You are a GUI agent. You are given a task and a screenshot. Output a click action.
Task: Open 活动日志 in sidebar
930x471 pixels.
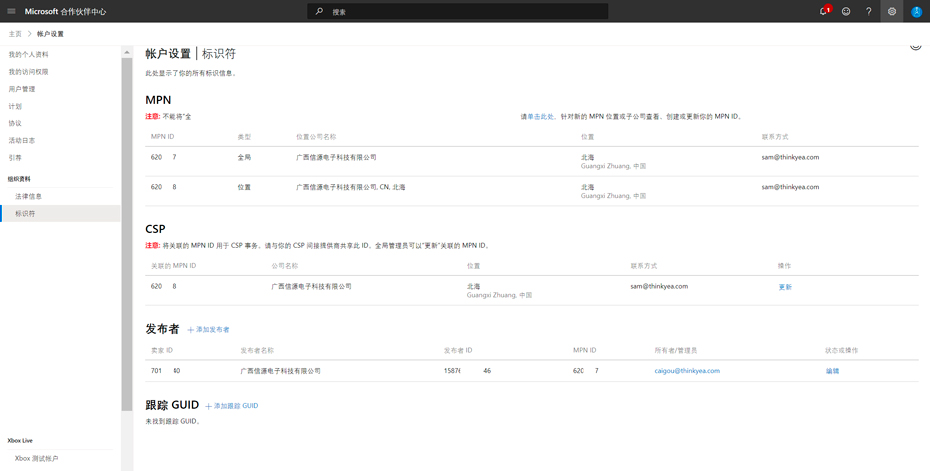(22, 141)
